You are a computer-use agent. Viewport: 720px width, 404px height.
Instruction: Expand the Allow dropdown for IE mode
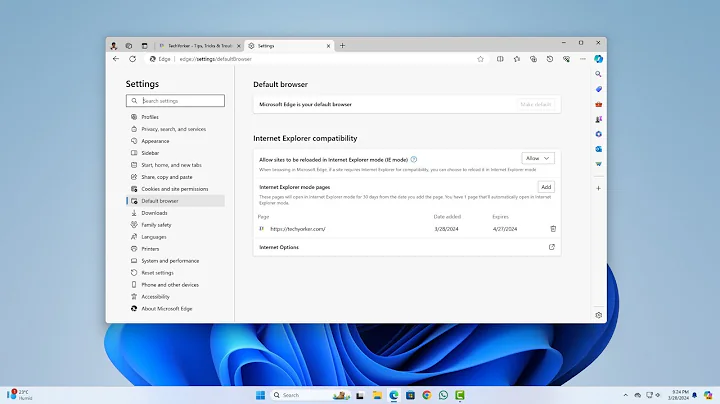(538, 158)
